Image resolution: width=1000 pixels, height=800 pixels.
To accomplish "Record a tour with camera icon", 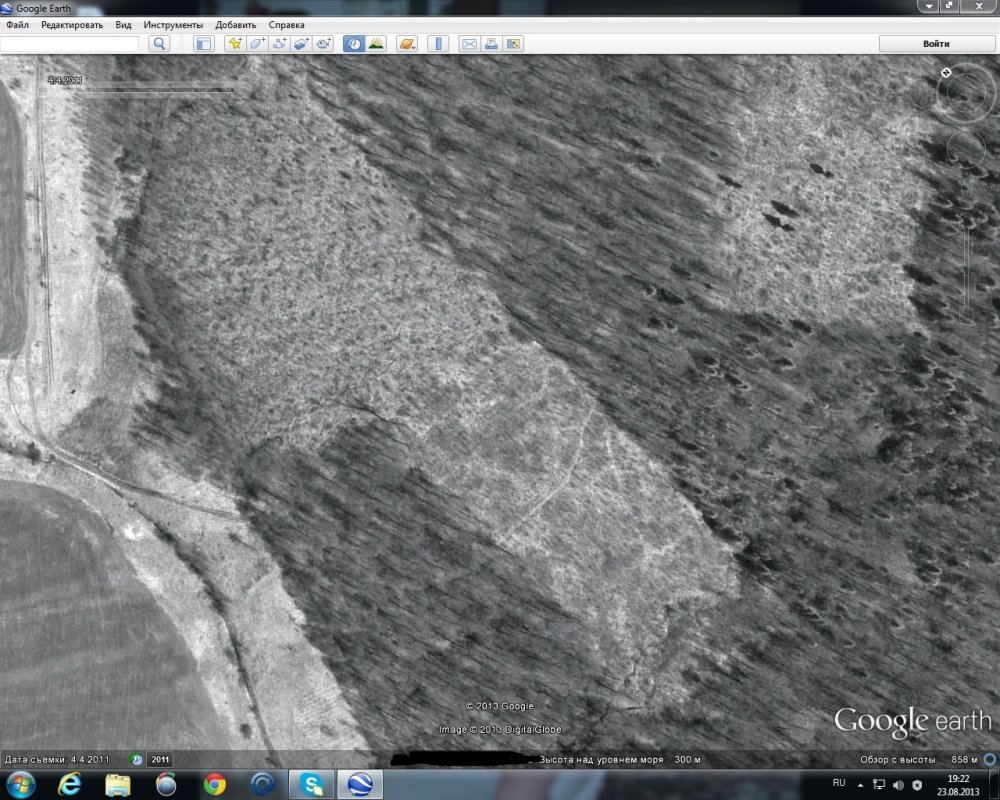I will [323, 44].
